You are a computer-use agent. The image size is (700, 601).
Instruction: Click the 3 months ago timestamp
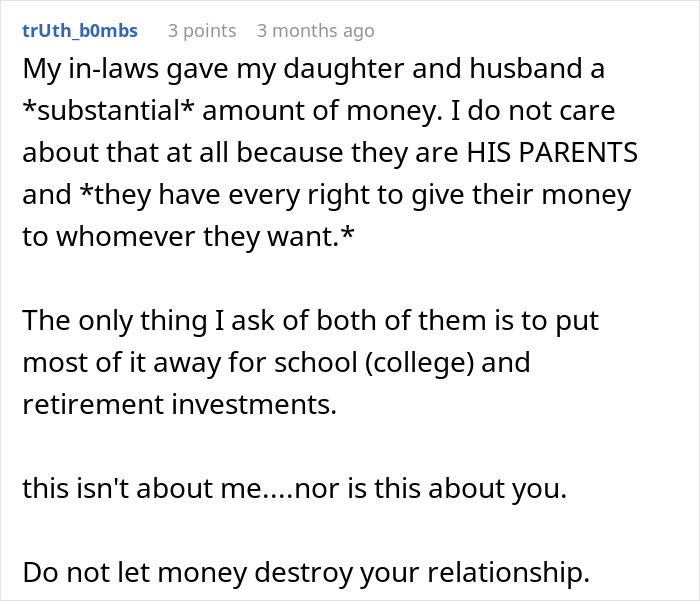[315, 31]
